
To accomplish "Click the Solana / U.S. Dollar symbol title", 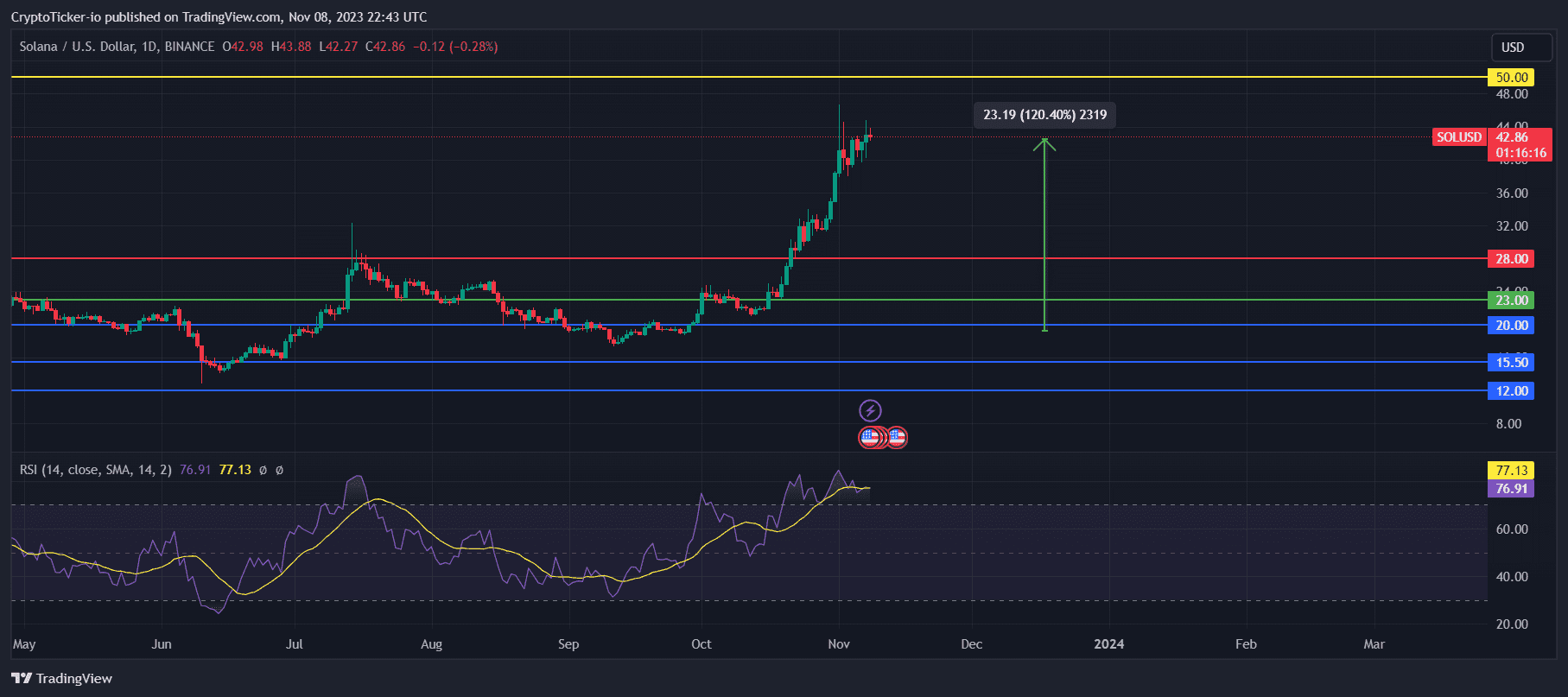I will [77, 47].
